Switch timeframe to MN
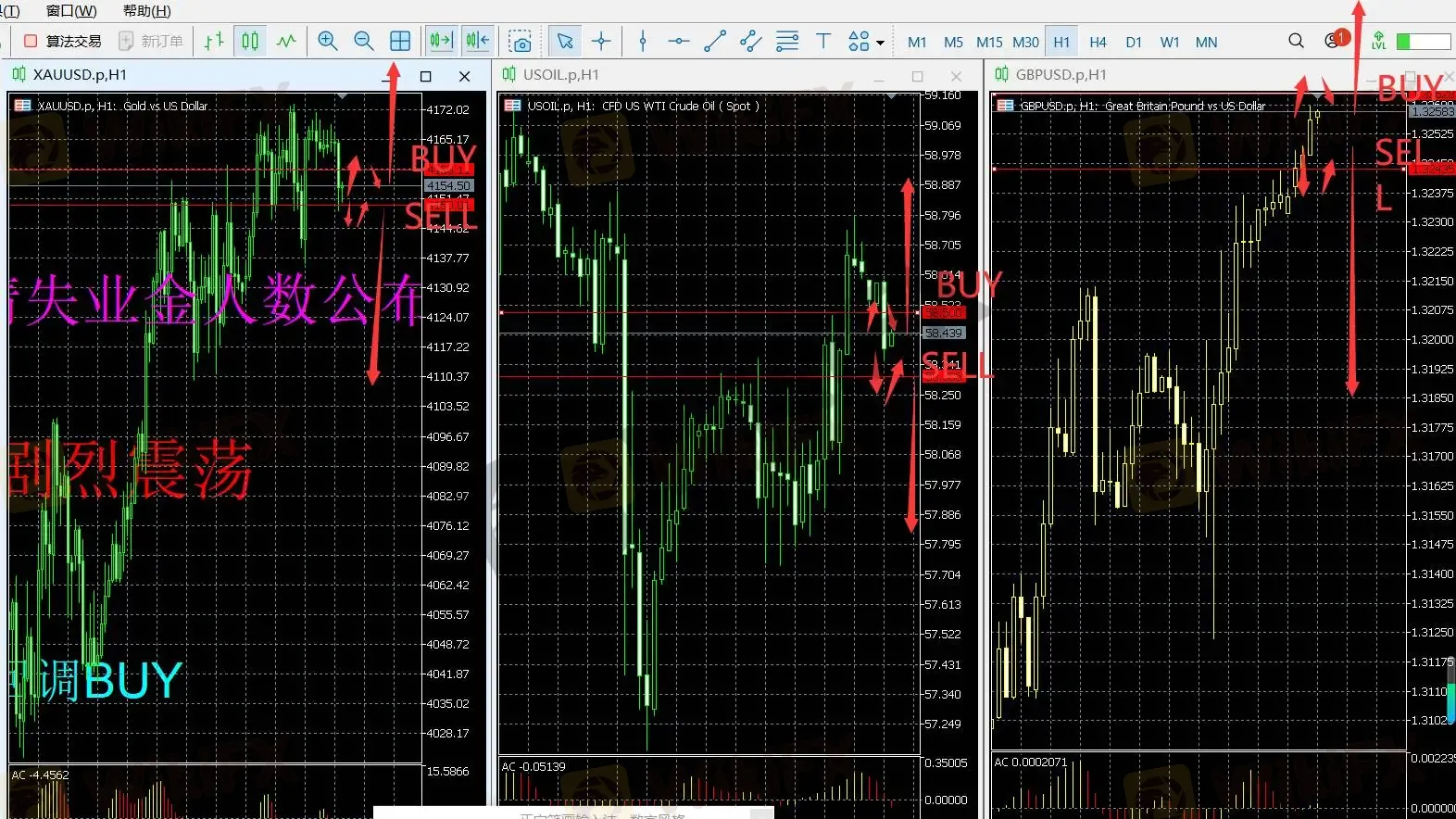This screenshot has width=1456, height=819. [x=1206, y=42]
